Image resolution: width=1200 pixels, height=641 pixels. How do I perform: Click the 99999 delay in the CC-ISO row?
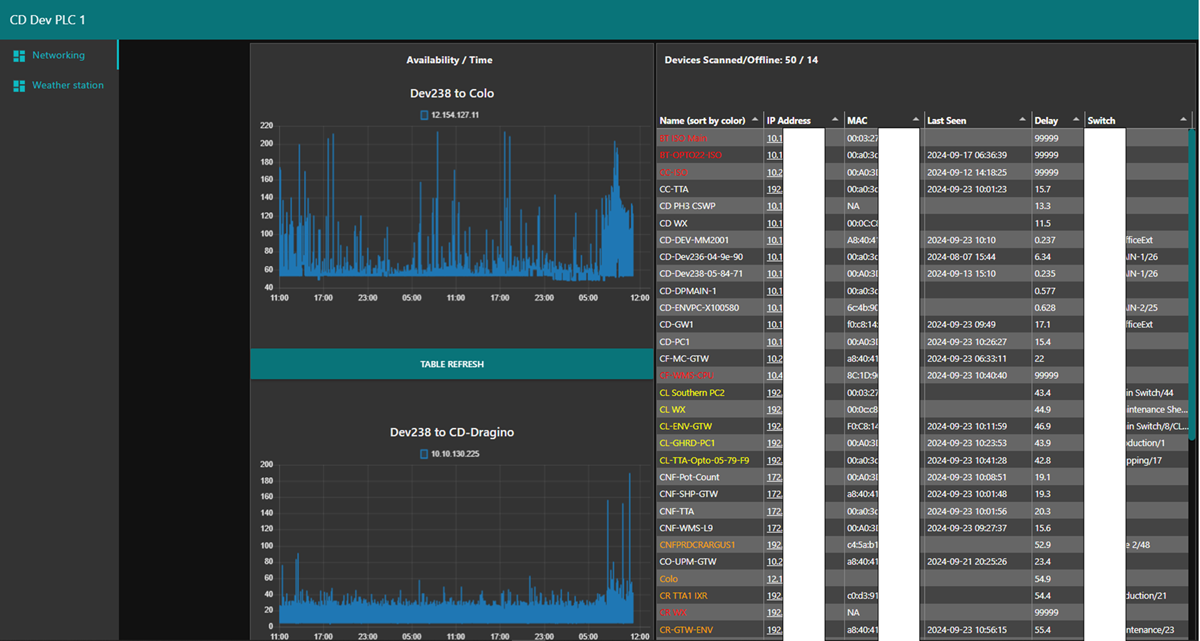(x=1047, y=172)
